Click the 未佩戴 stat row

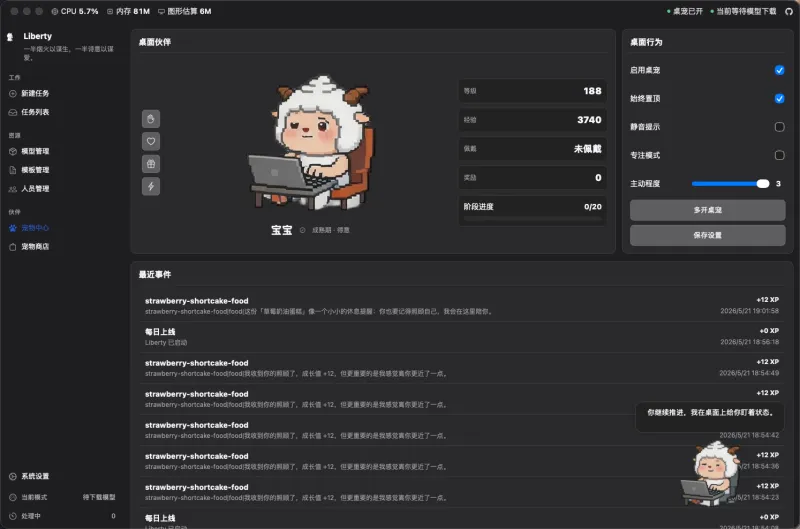pyautogui.click(x=532, y=149)
